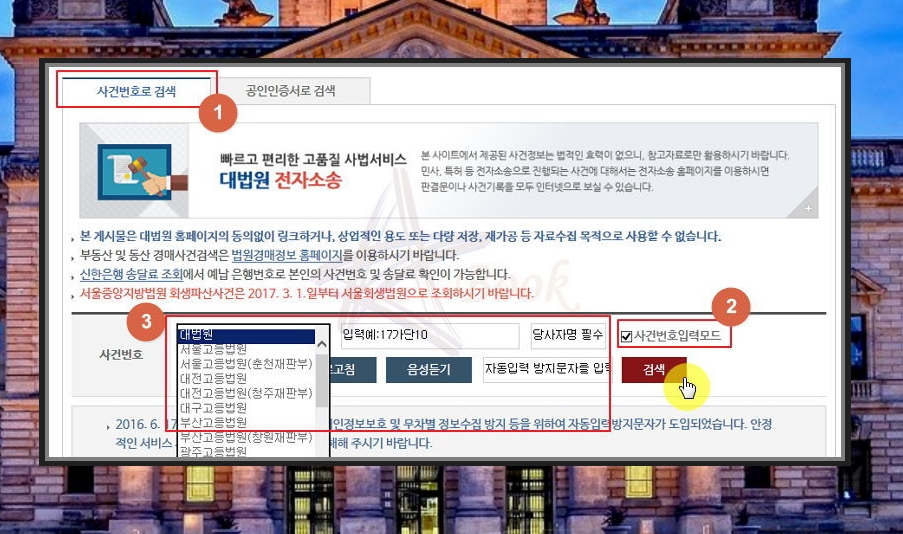Image resolution: width=903 pixels, height=534 pixels.
Task: Open the 법원경매정보 홈페이지 link
Action: point(286,255)
